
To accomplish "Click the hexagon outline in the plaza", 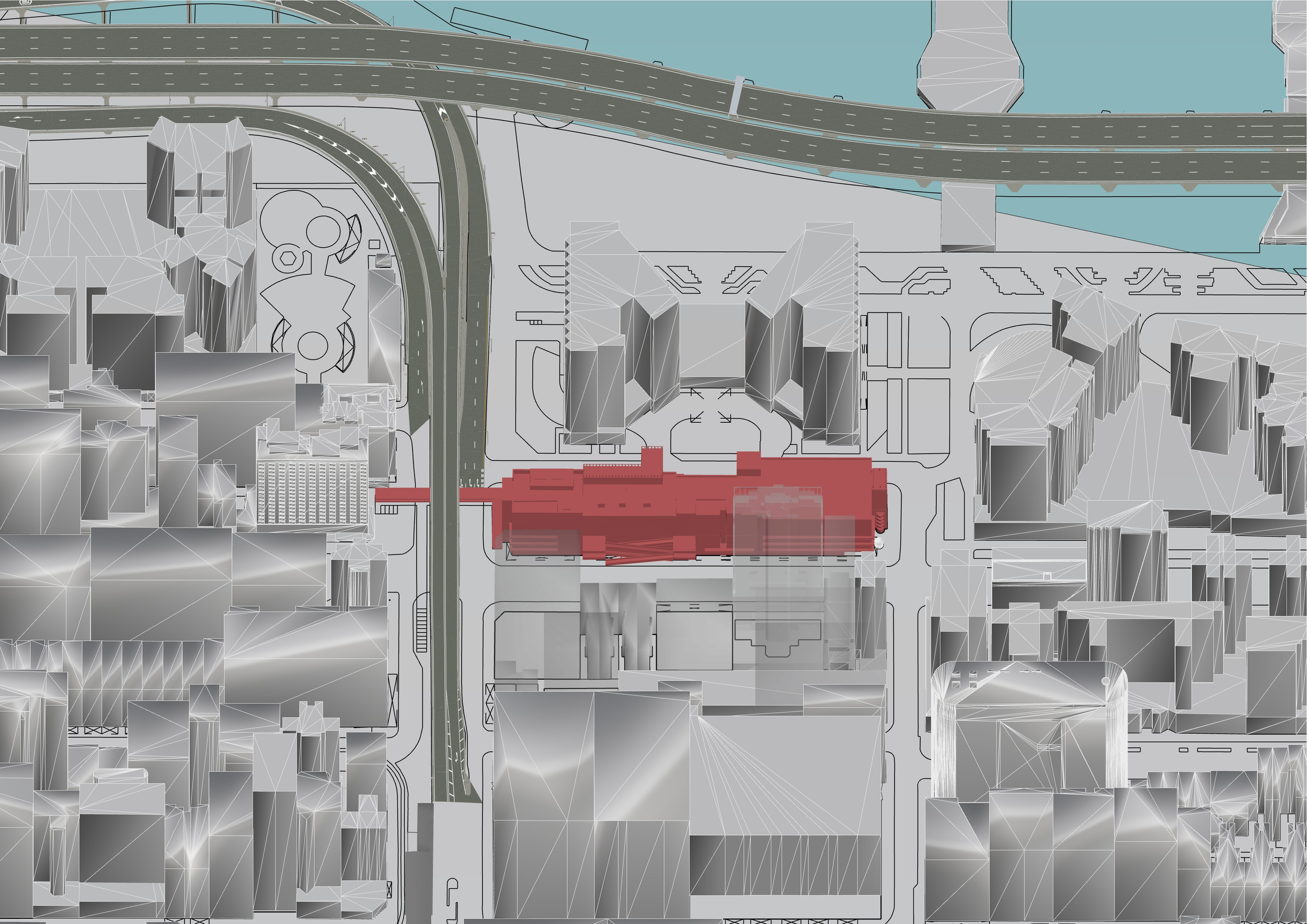I will click(x=288, y=258).
